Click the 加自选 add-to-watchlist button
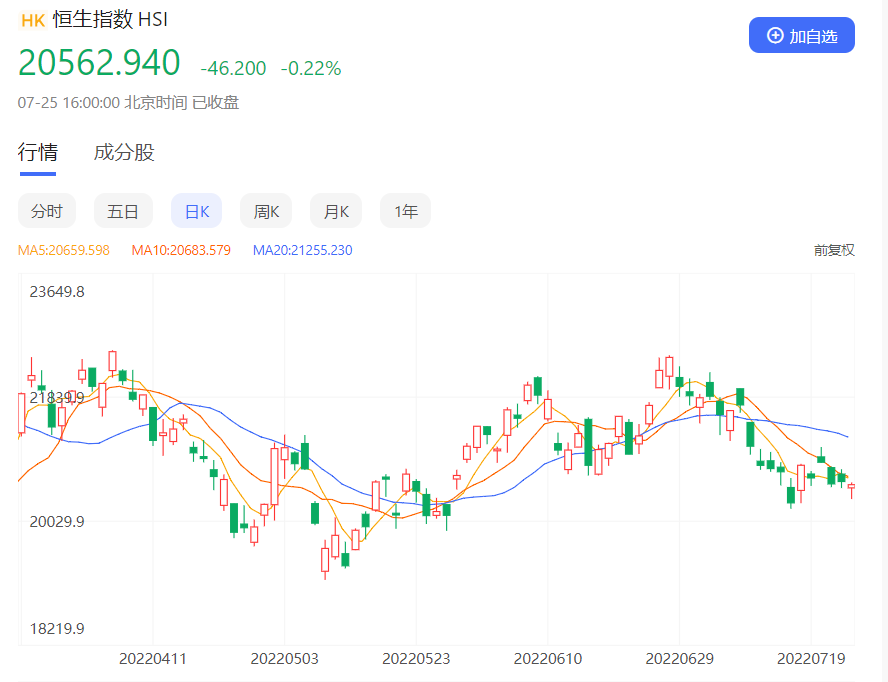 tap(801, 35)
